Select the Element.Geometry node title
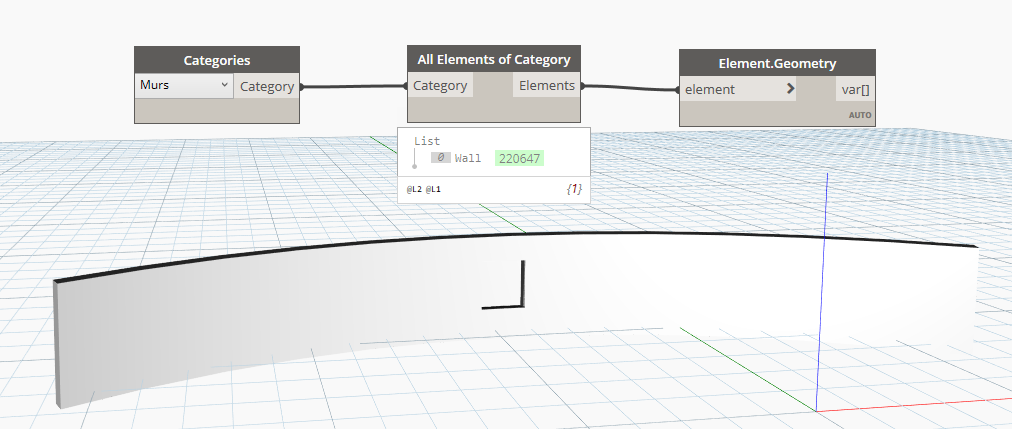The image size is (1012, 429). tap(777, 63)
